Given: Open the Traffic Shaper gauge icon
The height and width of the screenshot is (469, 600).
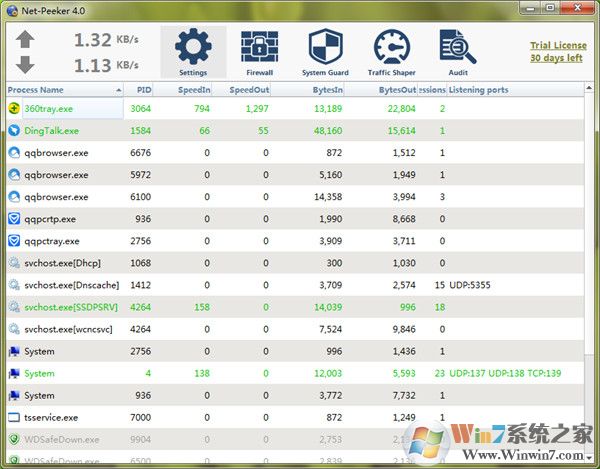Looking at the screenshot, I should click(391, 48).
